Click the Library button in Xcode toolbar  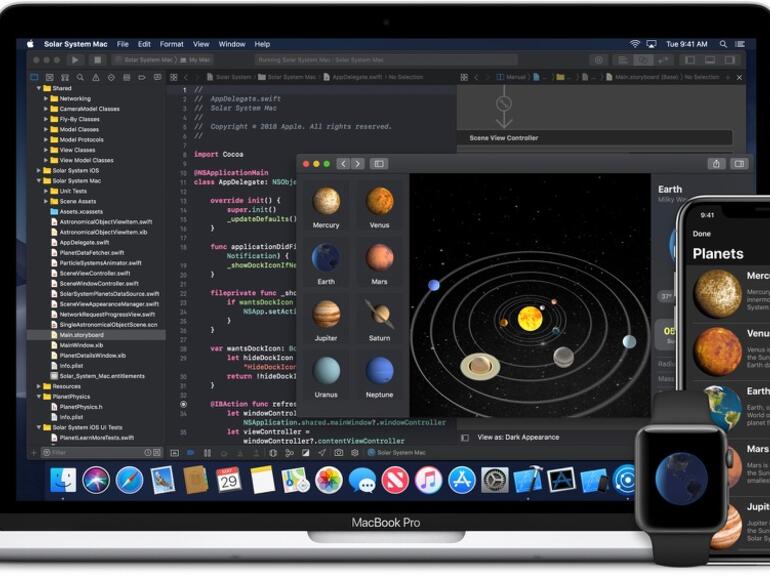[599, 60]
